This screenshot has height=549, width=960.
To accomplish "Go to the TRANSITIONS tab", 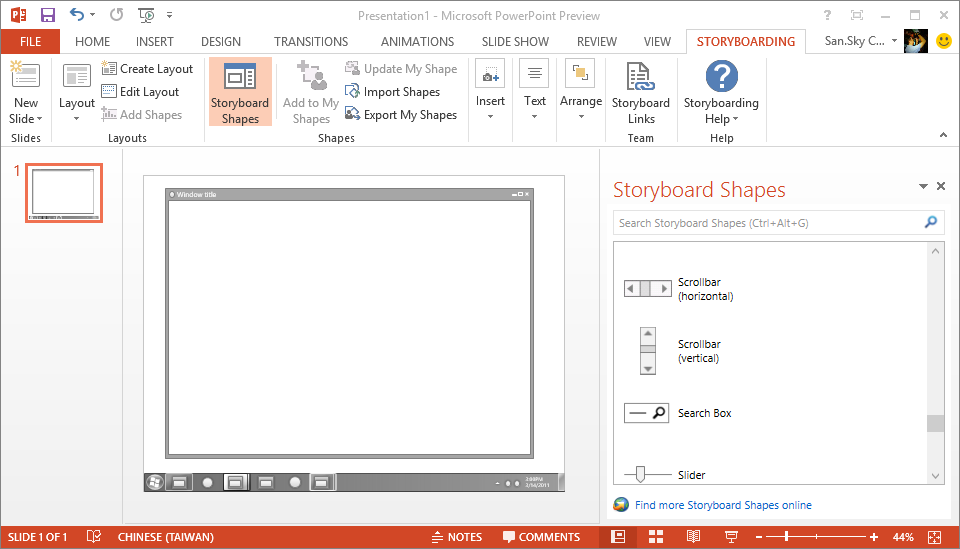I will [311, 42].
